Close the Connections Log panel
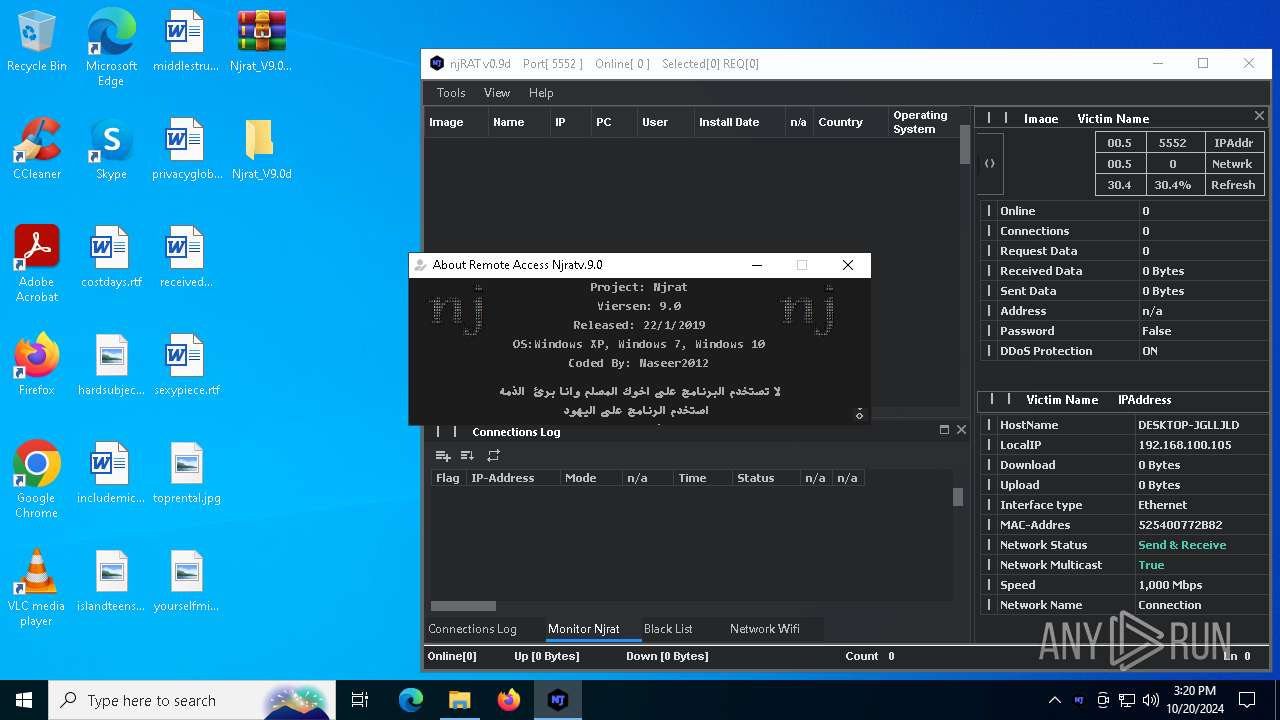This screenshot has height=720, width=1280. pyautogui.click(x=961, y=430)
